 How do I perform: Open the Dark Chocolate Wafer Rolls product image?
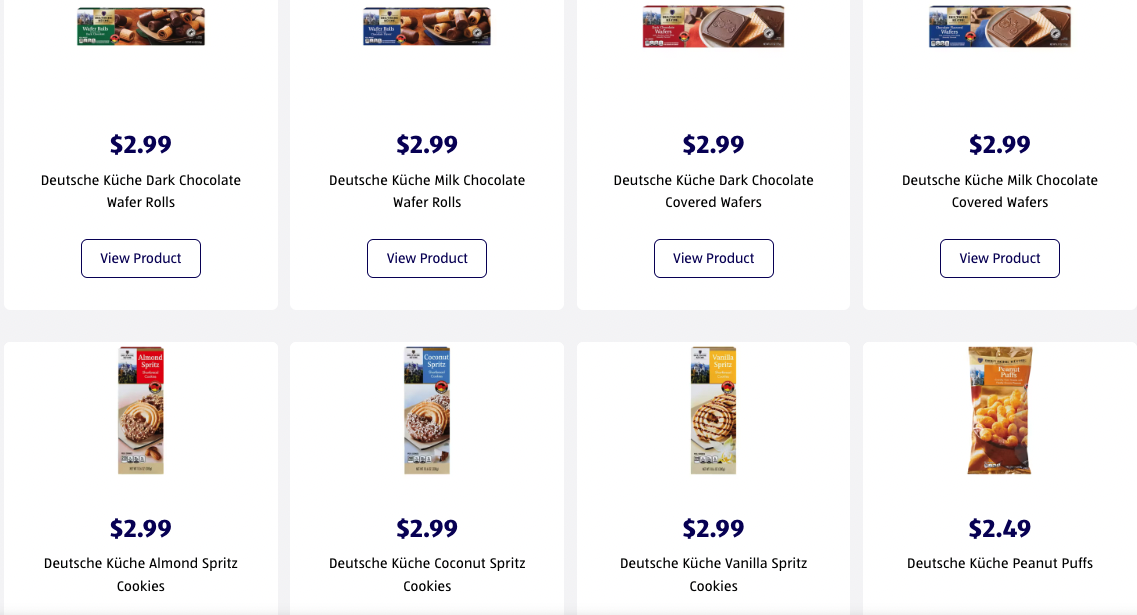click(141, 27)
